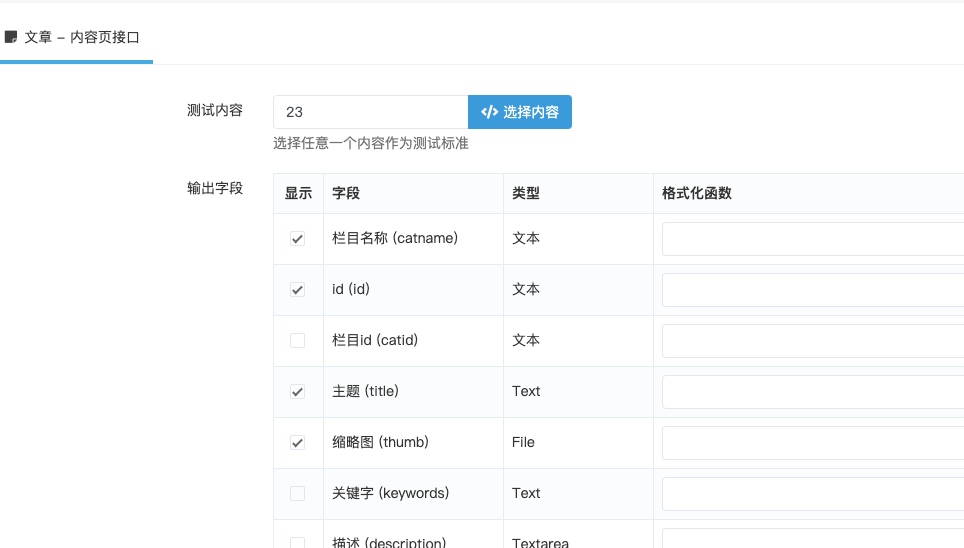
Task: Click the code icon in 选择内容 button
Action: [489, 112]
